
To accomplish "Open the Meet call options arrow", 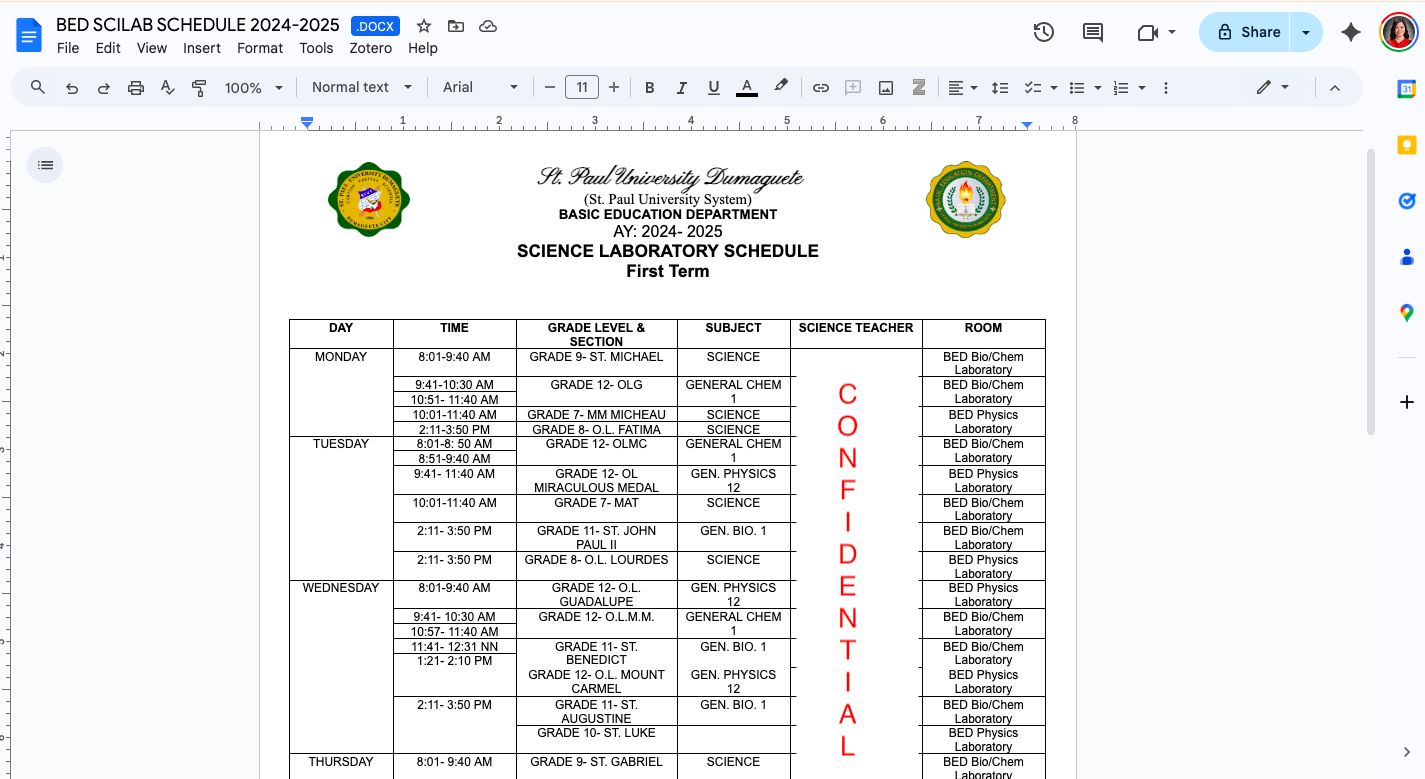I will (1172, 33).
